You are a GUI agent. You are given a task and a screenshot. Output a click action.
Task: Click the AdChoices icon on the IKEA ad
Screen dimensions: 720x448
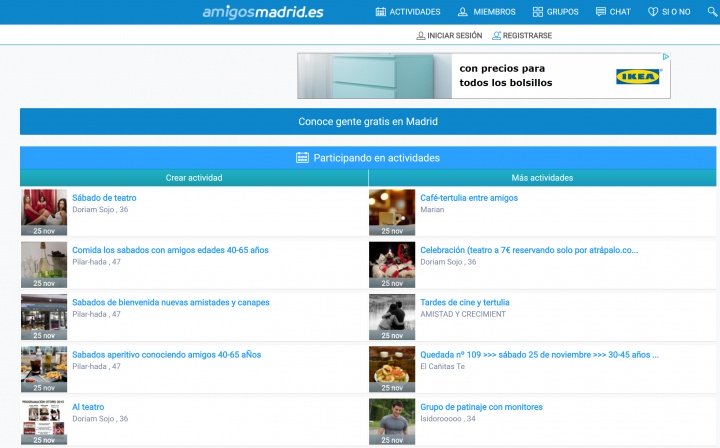666,57
